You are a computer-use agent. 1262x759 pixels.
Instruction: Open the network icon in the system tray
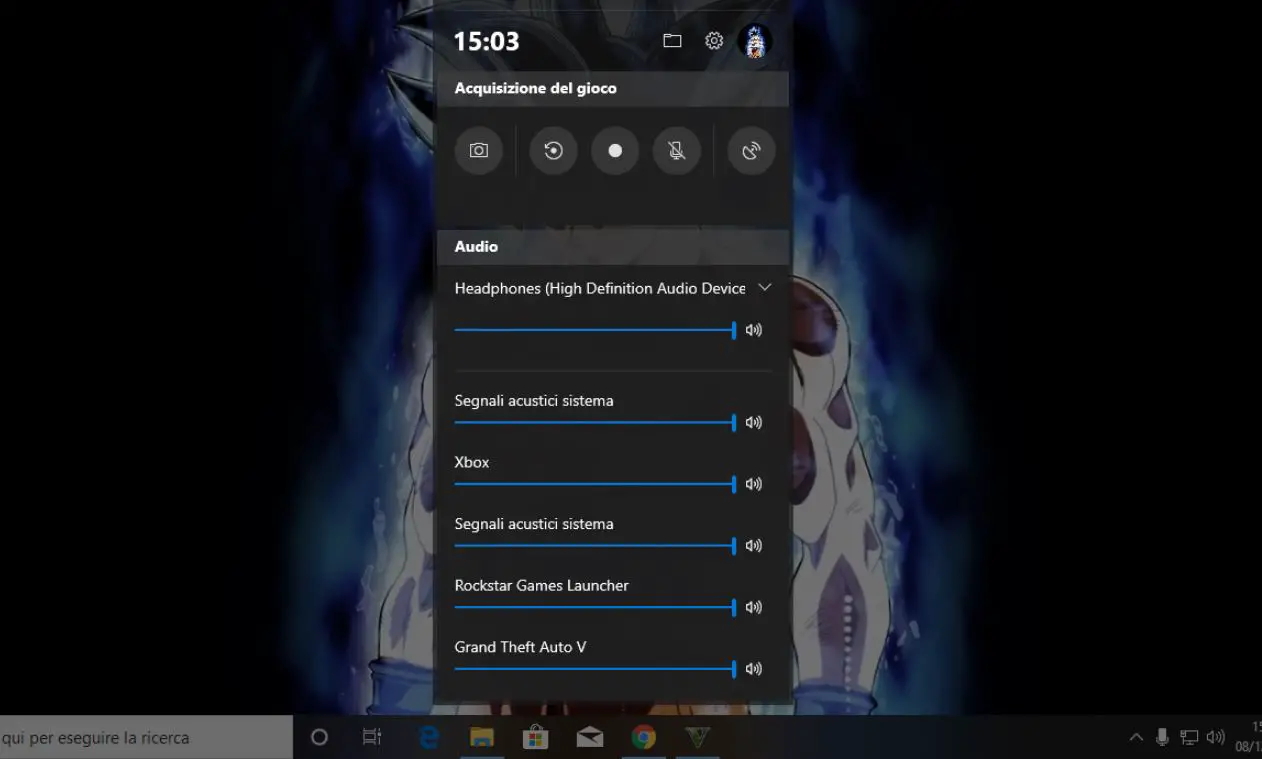[x=1189, y=738]
